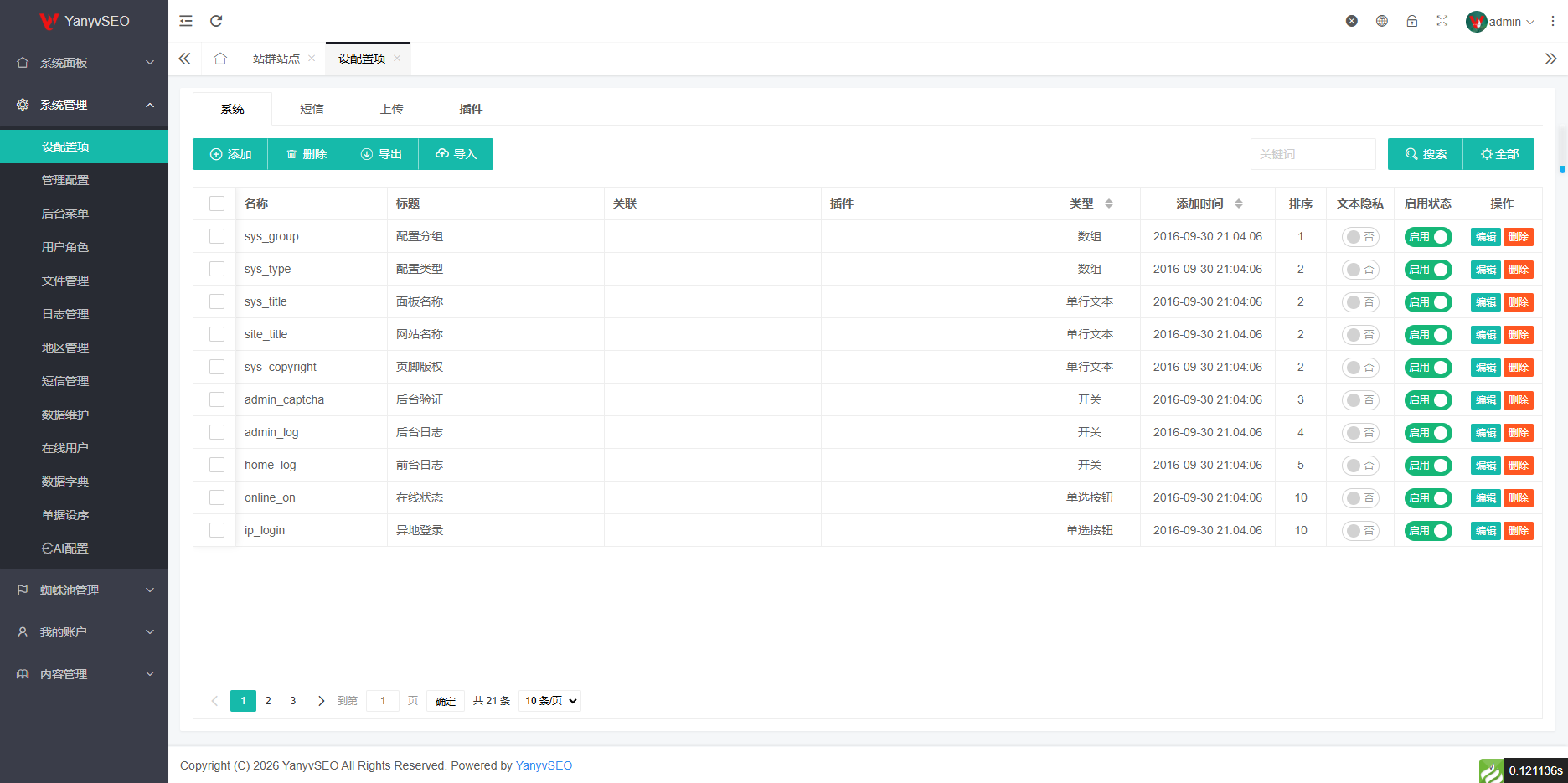
Task: Collapse the sidebar menu icon
Action: [x=186, y=21]
